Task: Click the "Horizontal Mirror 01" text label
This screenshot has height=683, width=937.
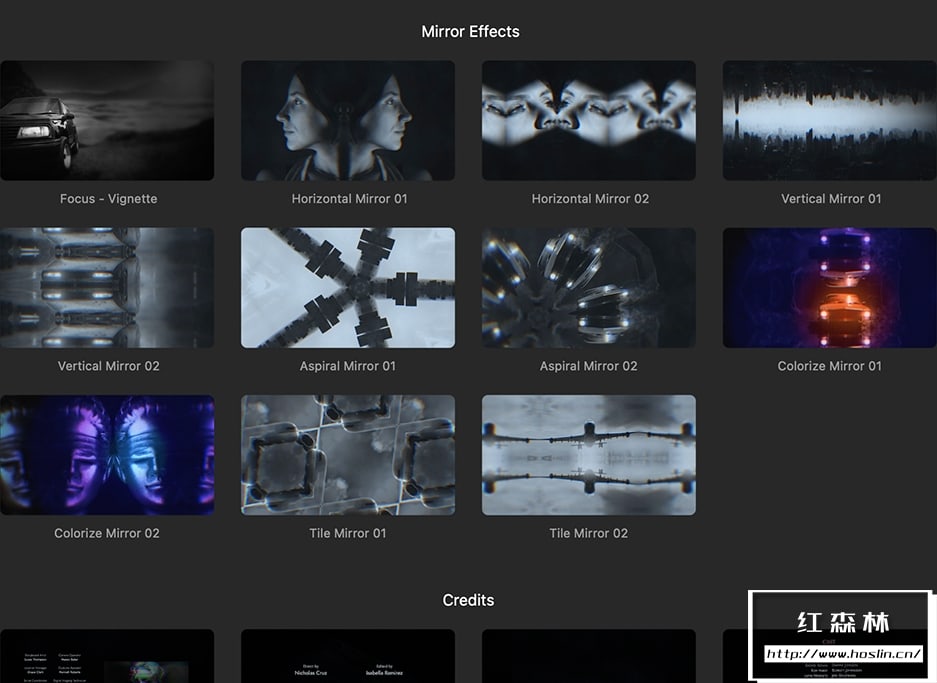Action: click(350, 199)
